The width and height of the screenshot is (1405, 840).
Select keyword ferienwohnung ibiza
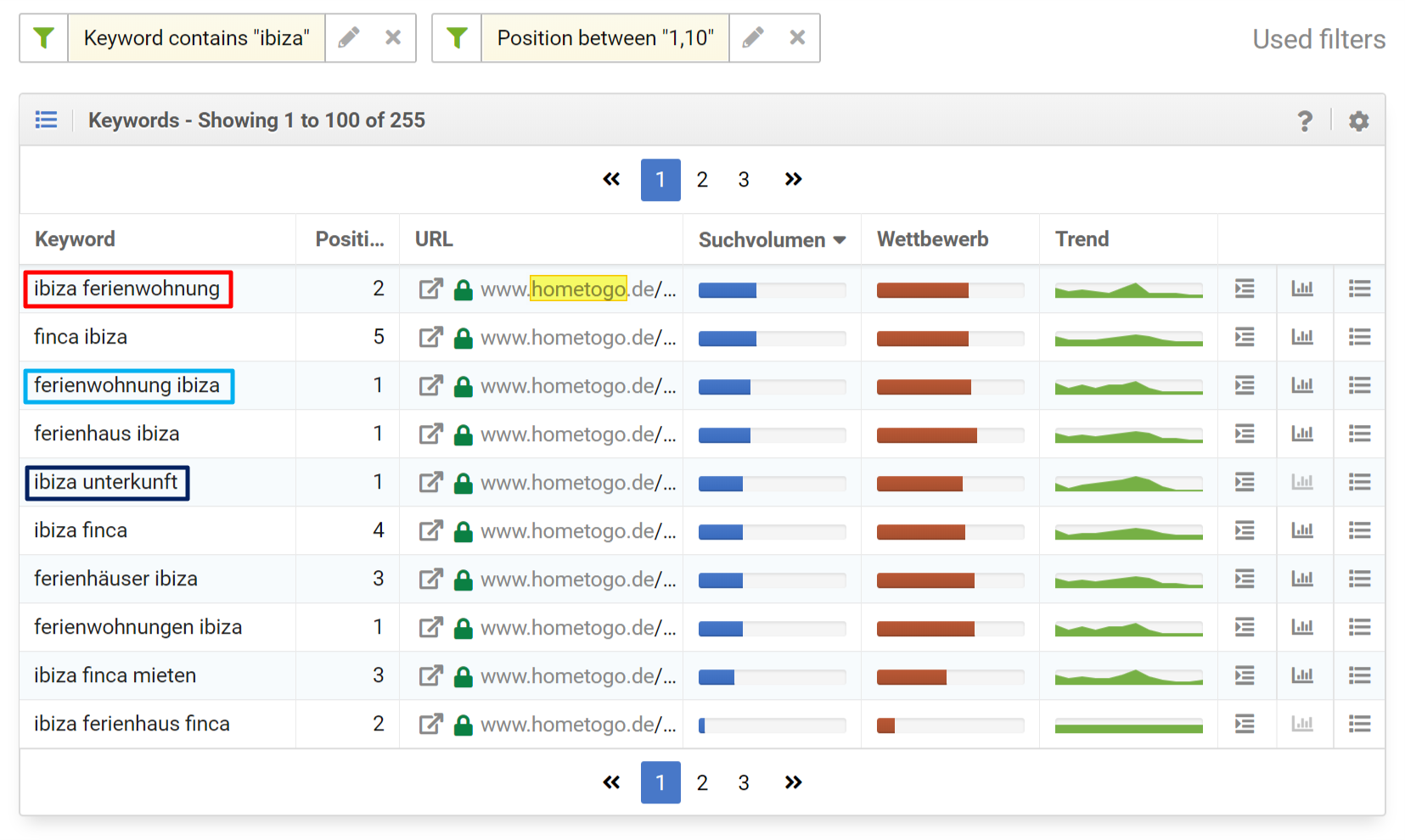(126, 385)
